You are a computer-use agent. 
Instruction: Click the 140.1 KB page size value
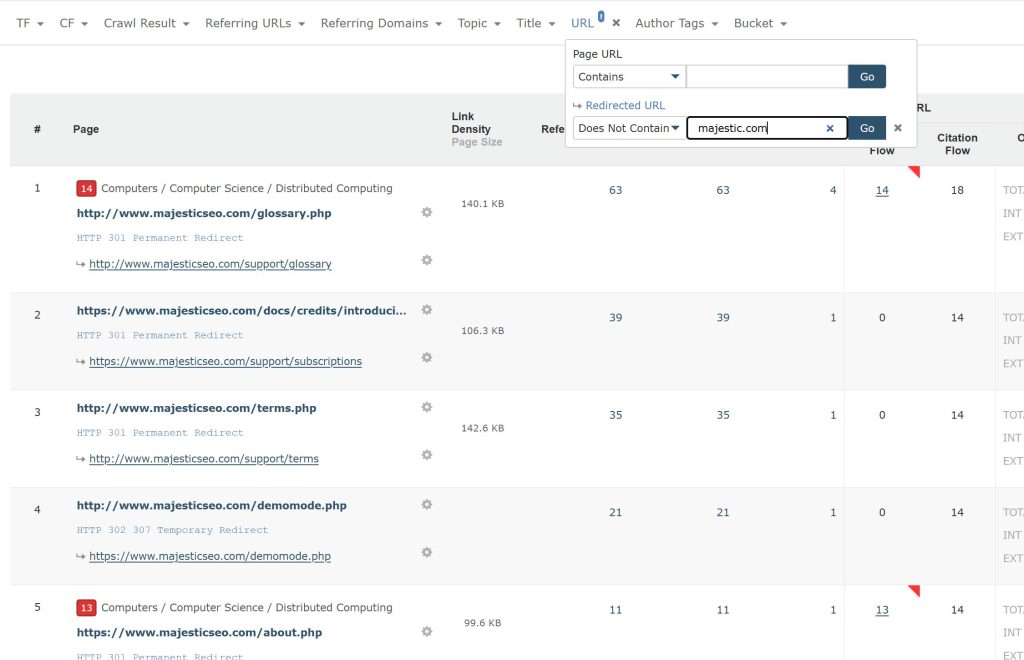[x=483, y=204]
